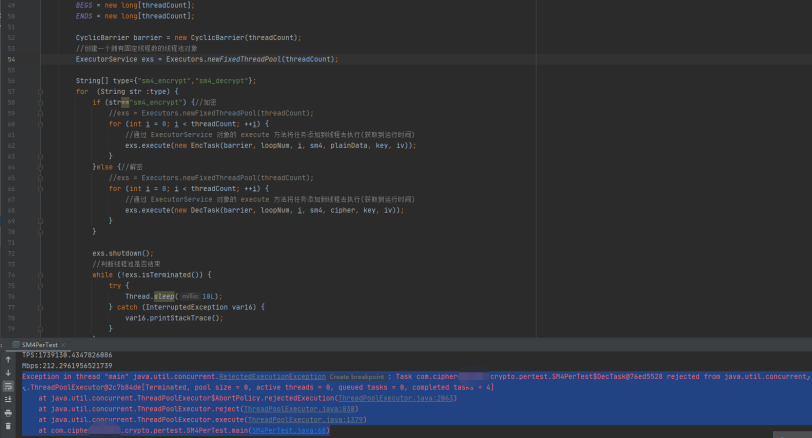Click the print console output icon

[8, 413]
